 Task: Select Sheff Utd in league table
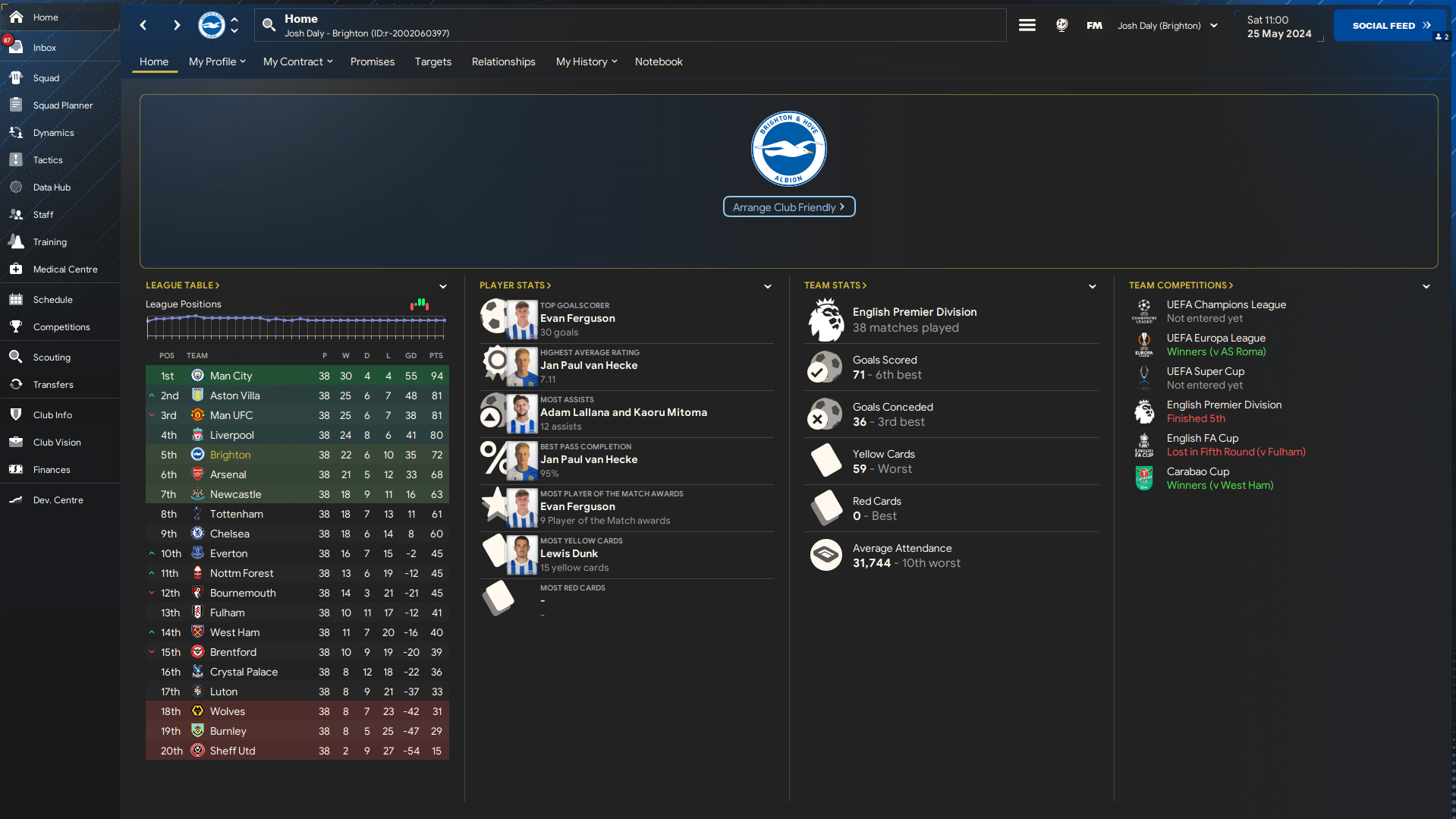click(x=297, y=751)
